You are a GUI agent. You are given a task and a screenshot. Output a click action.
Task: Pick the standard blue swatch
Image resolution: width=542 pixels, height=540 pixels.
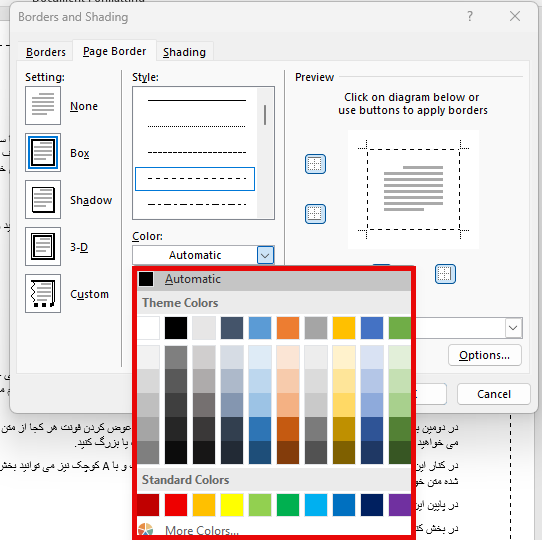344,505
